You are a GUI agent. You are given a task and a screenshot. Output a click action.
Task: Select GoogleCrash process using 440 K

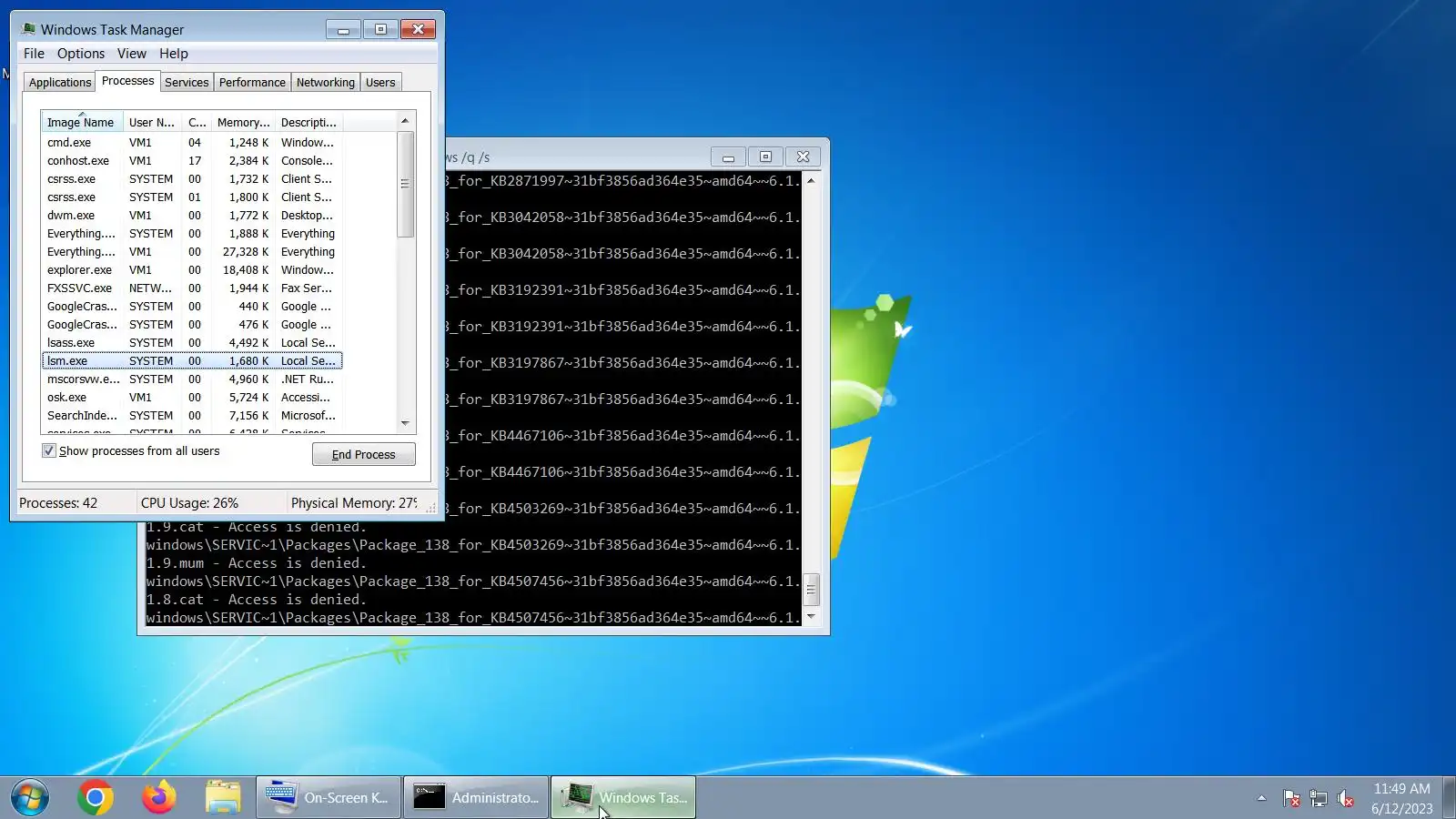192,307
